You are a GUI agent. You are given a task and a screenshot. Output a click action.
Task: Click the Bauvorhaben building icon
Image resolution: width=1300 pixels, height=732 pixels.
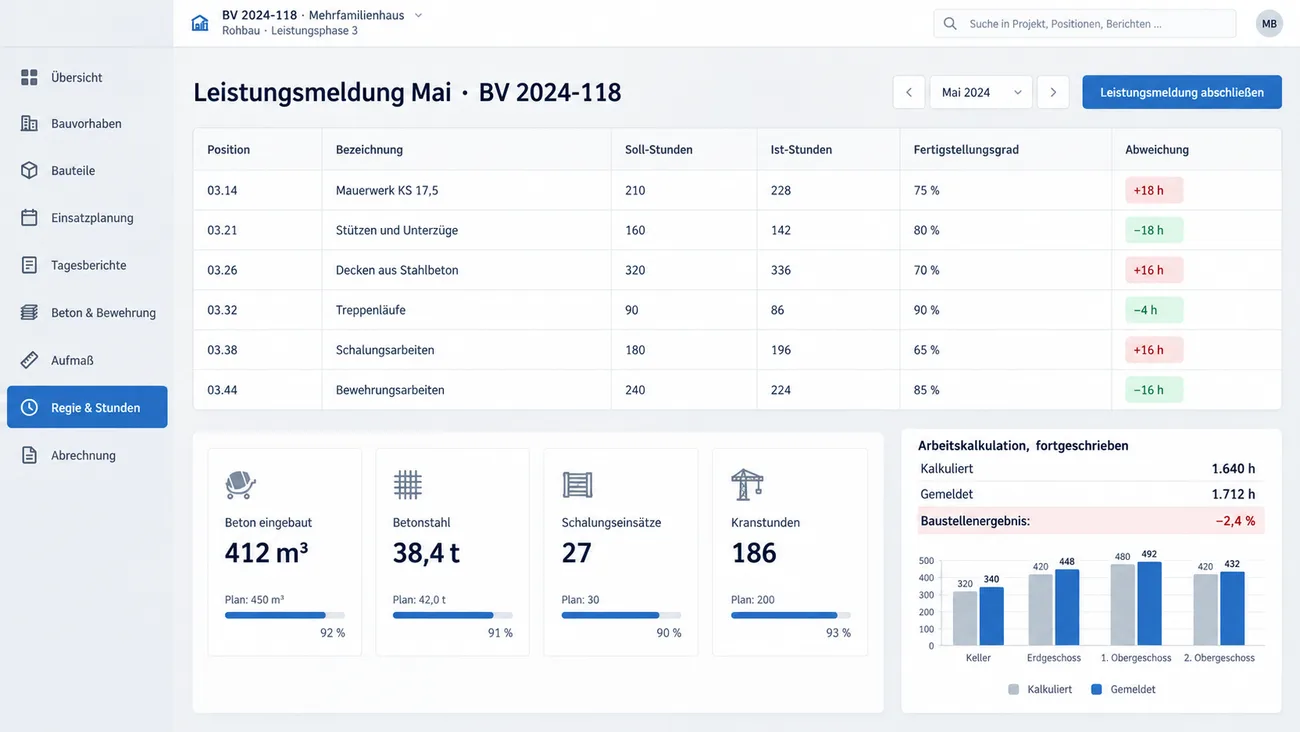point(29,124)
